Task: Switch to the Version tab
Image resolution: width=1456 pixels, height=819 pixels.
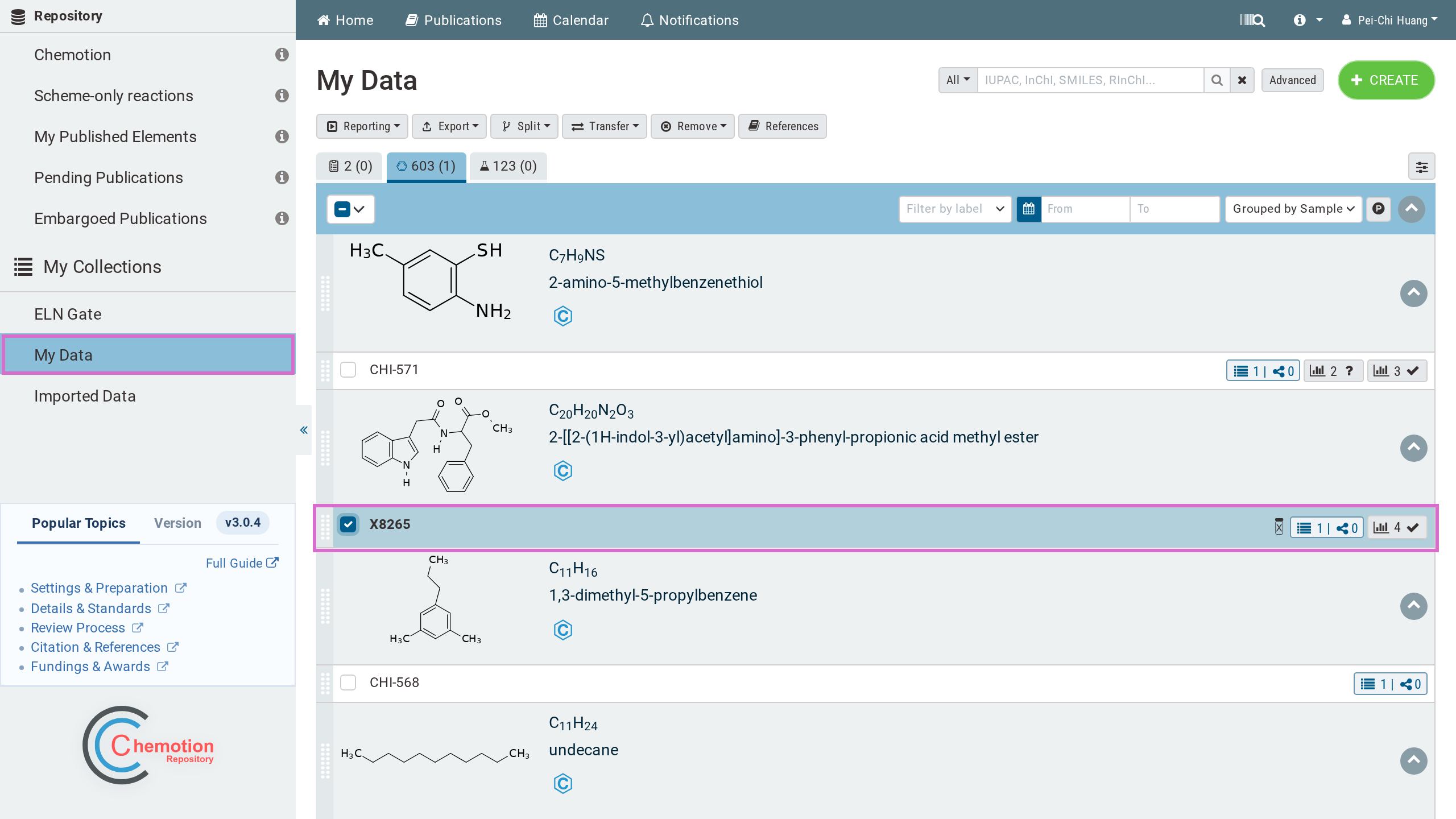Action: point(177,523)
